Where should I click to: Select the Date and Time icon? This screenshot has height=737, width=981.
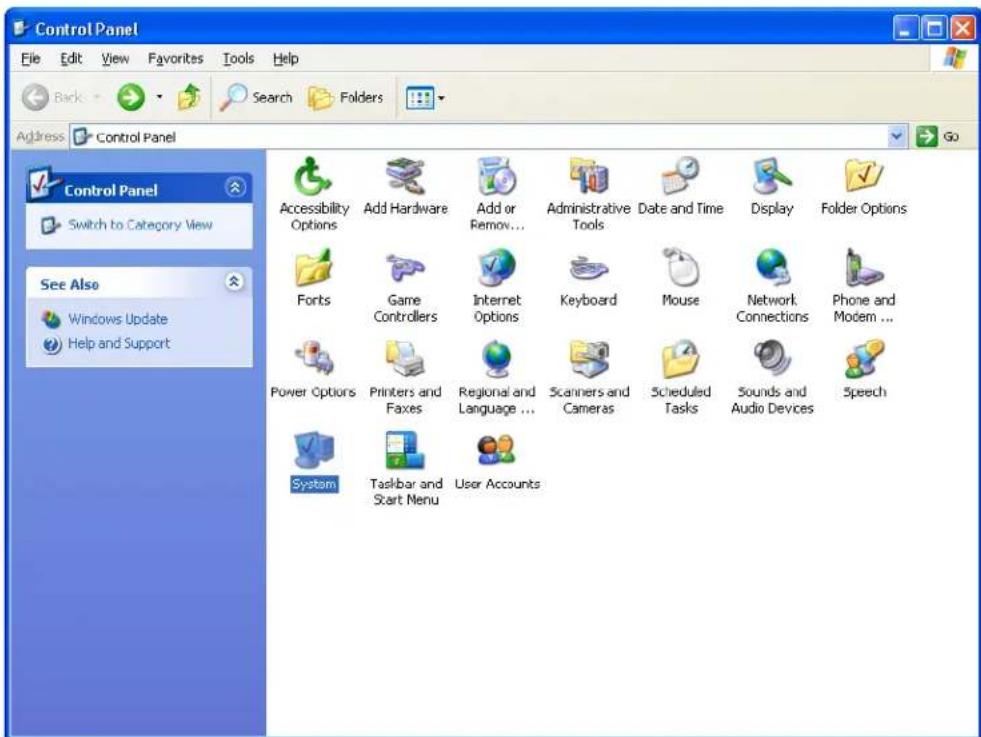pyautogui.click(x=680, y=176)
